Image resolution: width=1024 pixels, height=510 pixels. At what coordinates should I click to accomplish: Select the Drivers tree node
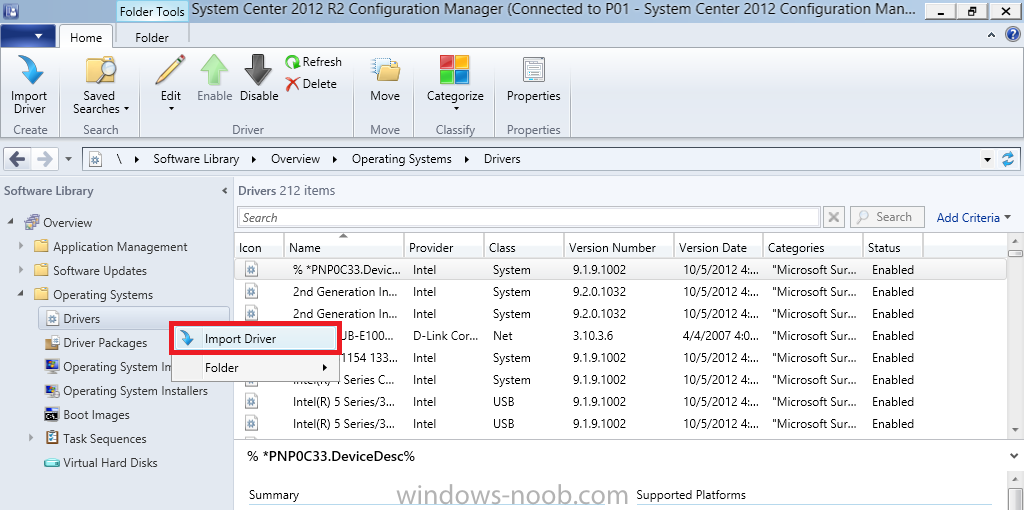point(134,319)
